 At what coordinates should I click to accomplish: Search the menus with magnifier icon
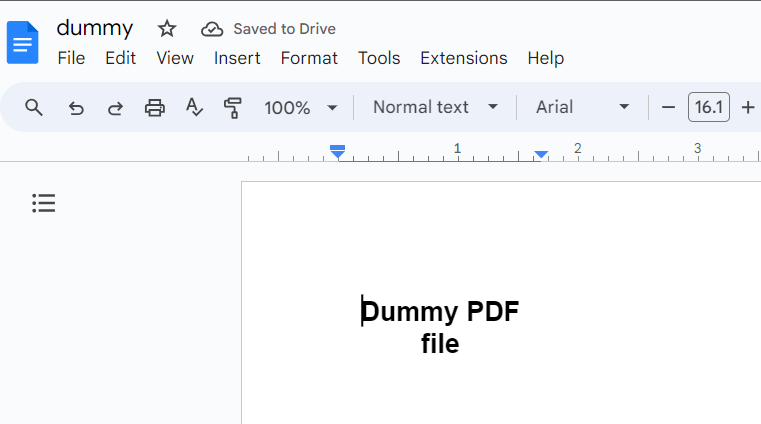point(34,107)
